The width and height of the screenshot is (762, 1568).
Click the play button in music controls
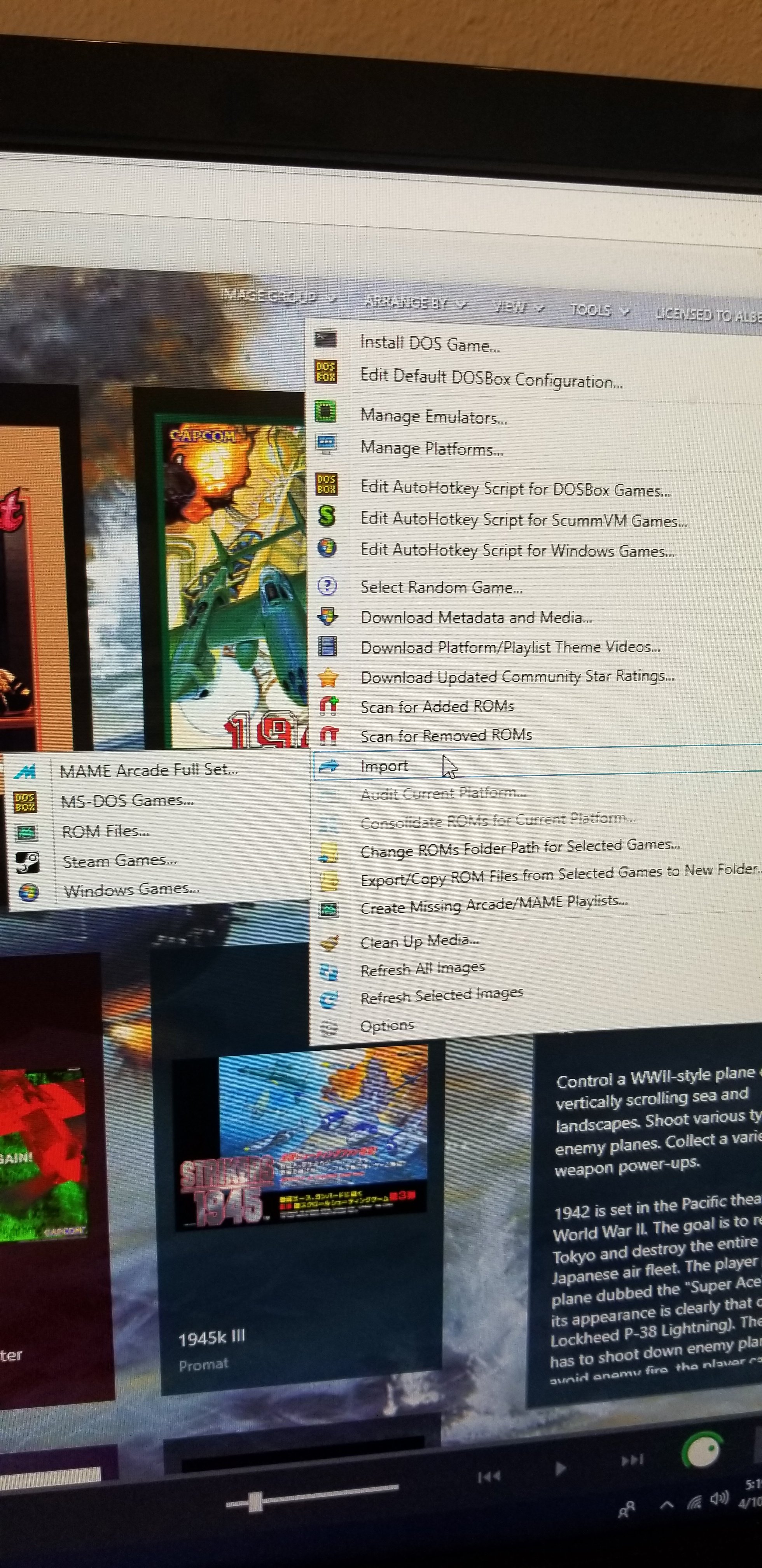tap(560, 1469)
